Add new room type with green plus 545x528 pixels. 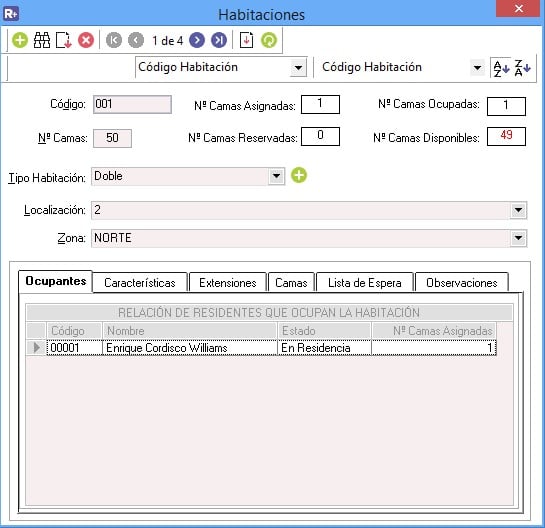299,175
